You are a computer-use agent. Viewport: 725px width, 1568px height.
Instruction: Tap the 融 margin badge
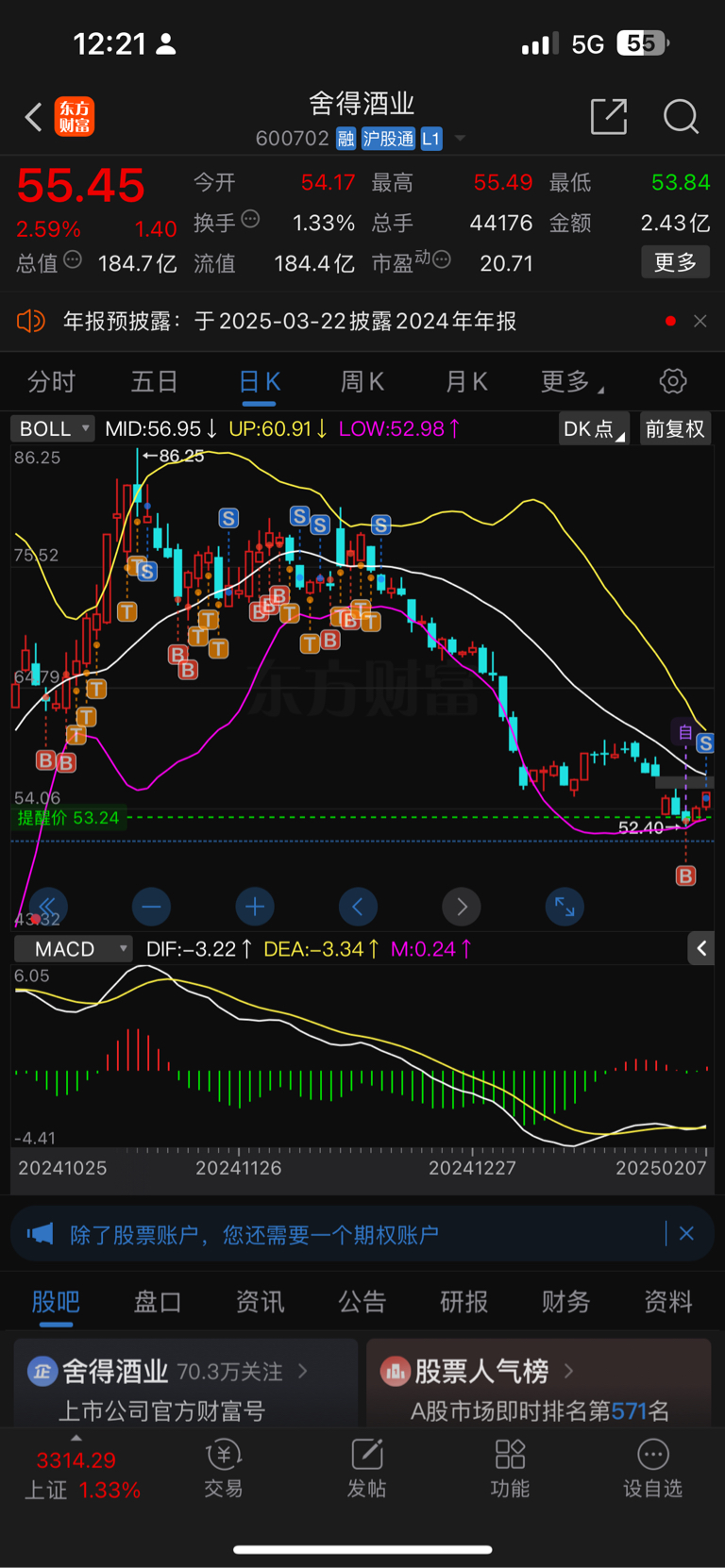coord(346,139)
